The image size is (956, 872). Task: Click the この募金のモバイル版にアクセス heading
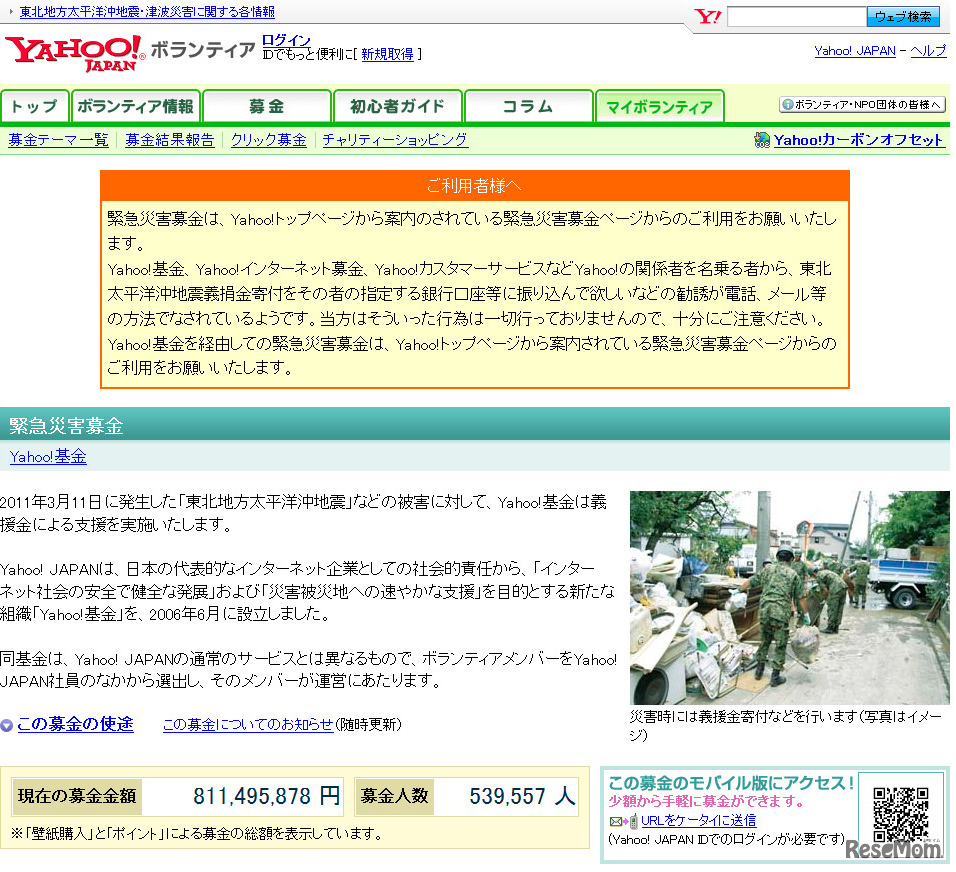(731, 784)
